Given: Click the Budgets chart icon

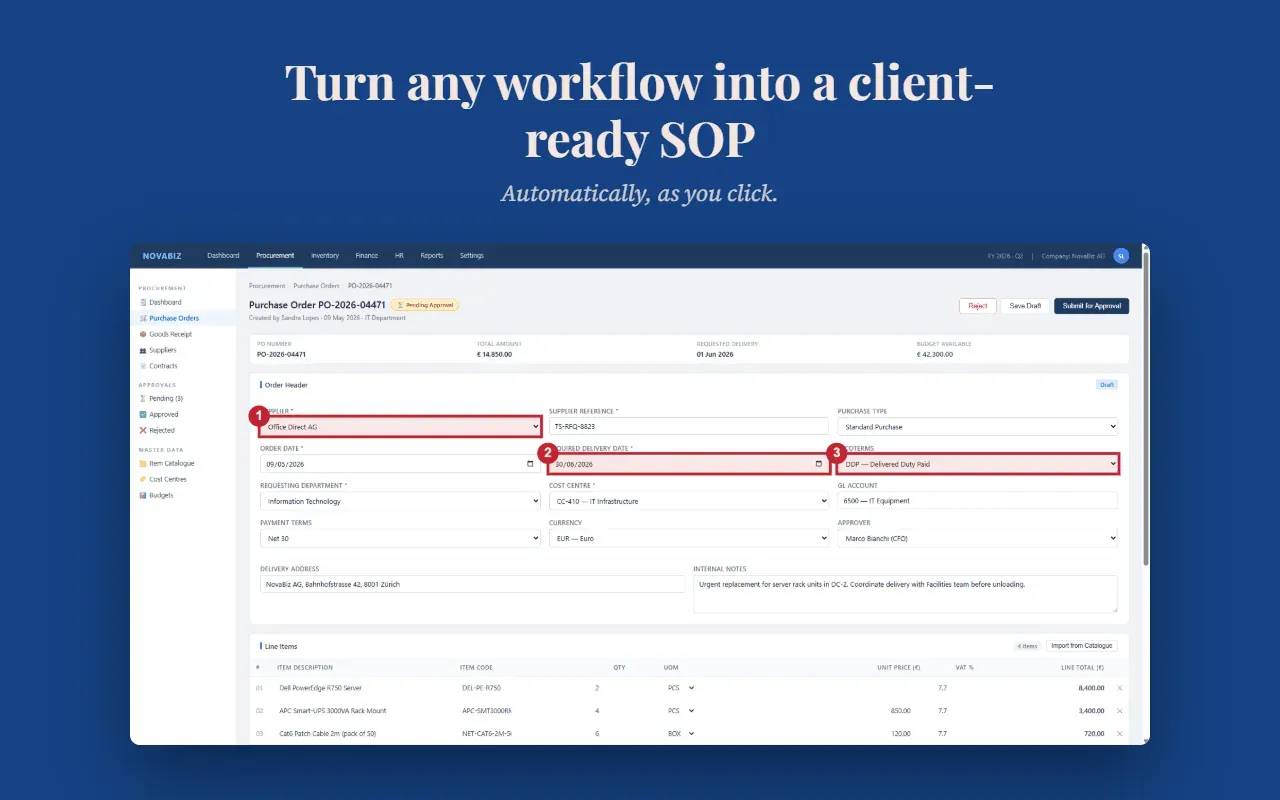Looking at the screenshot, I should click(143, 495).
